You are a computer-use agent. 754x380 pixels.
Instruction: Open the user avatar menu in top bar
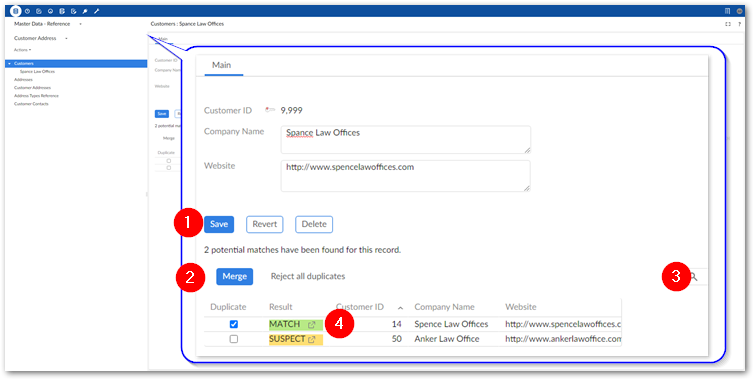pos(740,11)
